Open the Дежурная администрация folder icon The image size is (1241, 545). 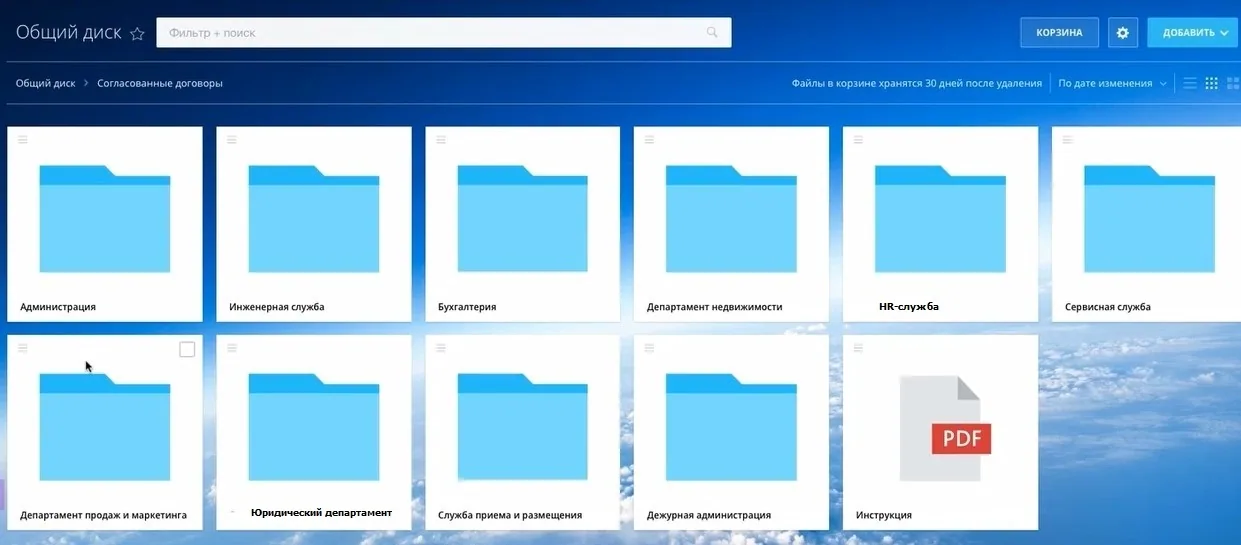click(x=731, y=427)
